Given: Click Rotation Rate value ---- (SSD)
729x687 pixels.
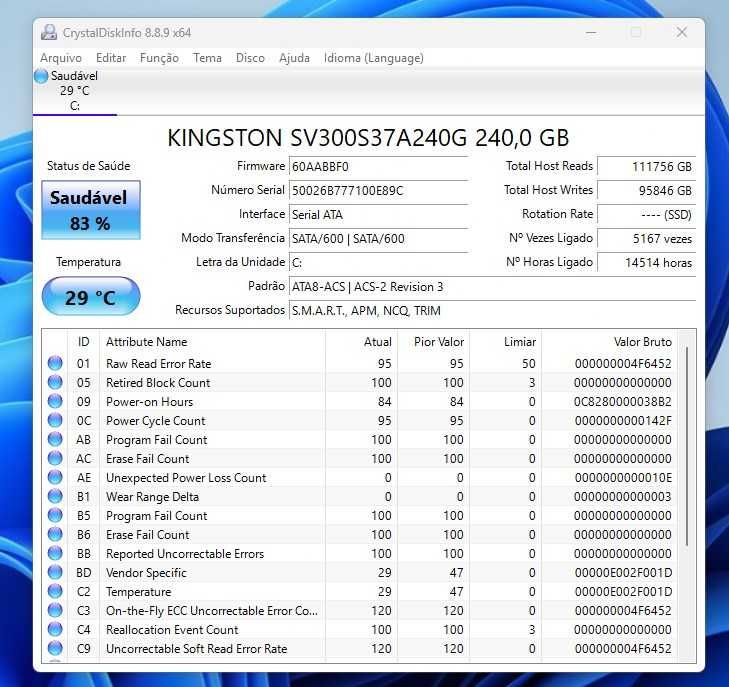Looking at the screenshot, I should coord(647,215).
